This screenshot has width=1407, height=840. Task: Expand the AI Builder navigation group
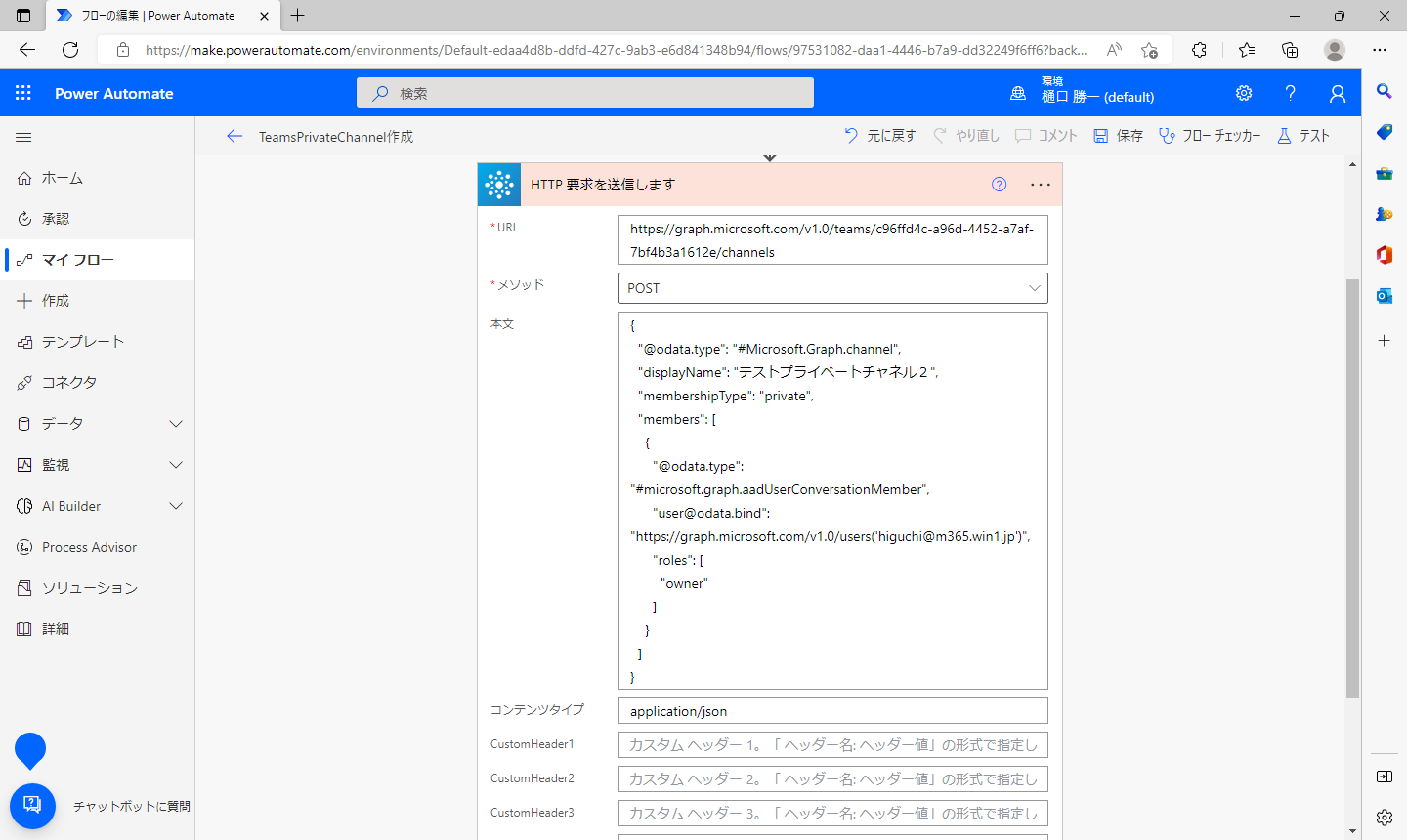pos(176,506)
